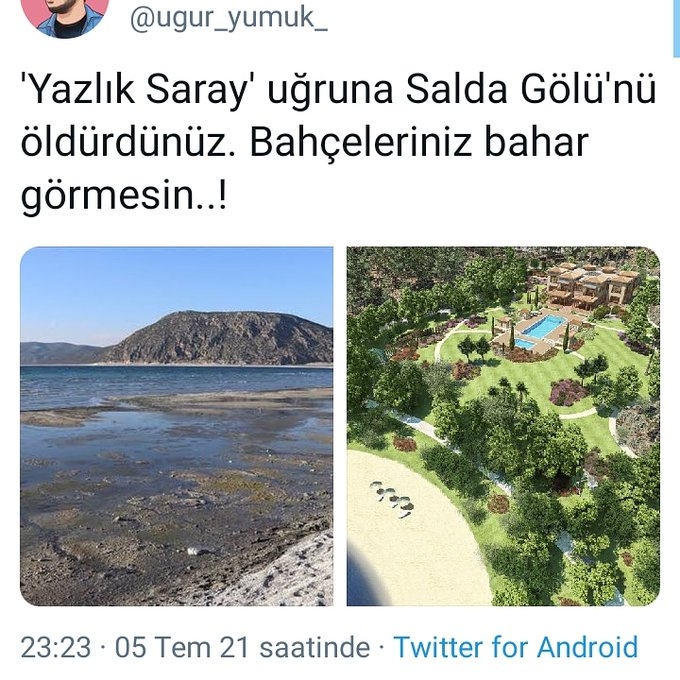The height and width of the screenshot is (680, 680).
Task: Select the 23:23 tweet timestamp
Action: coord(56,647)
